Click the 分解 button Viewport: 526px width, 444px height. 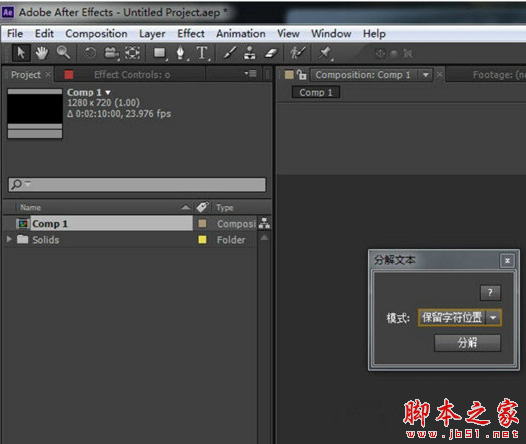coord(467,343)
